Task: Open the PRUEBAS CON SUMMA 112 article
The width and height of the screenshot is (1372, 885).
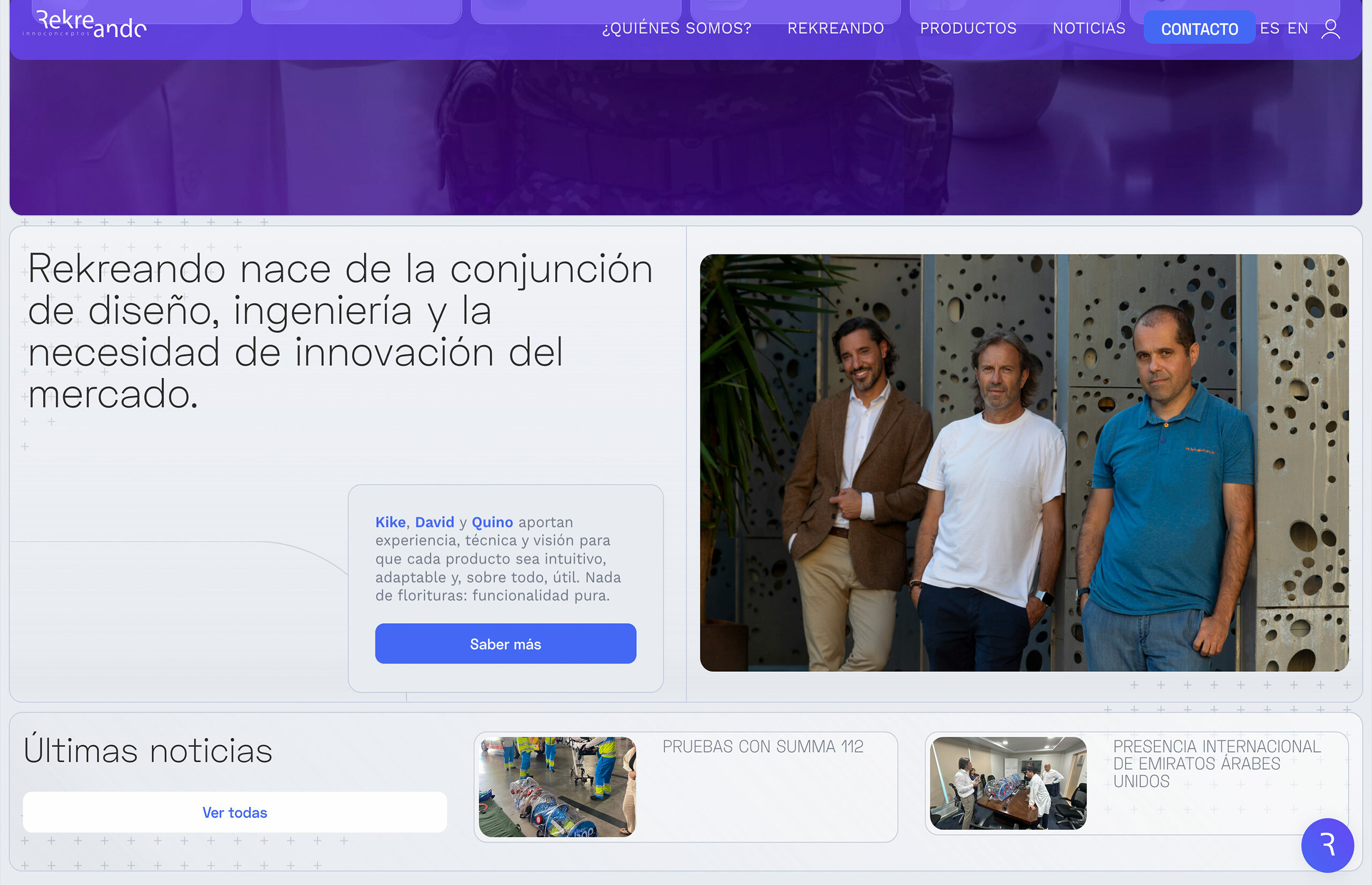Action: tap(764, 746)
